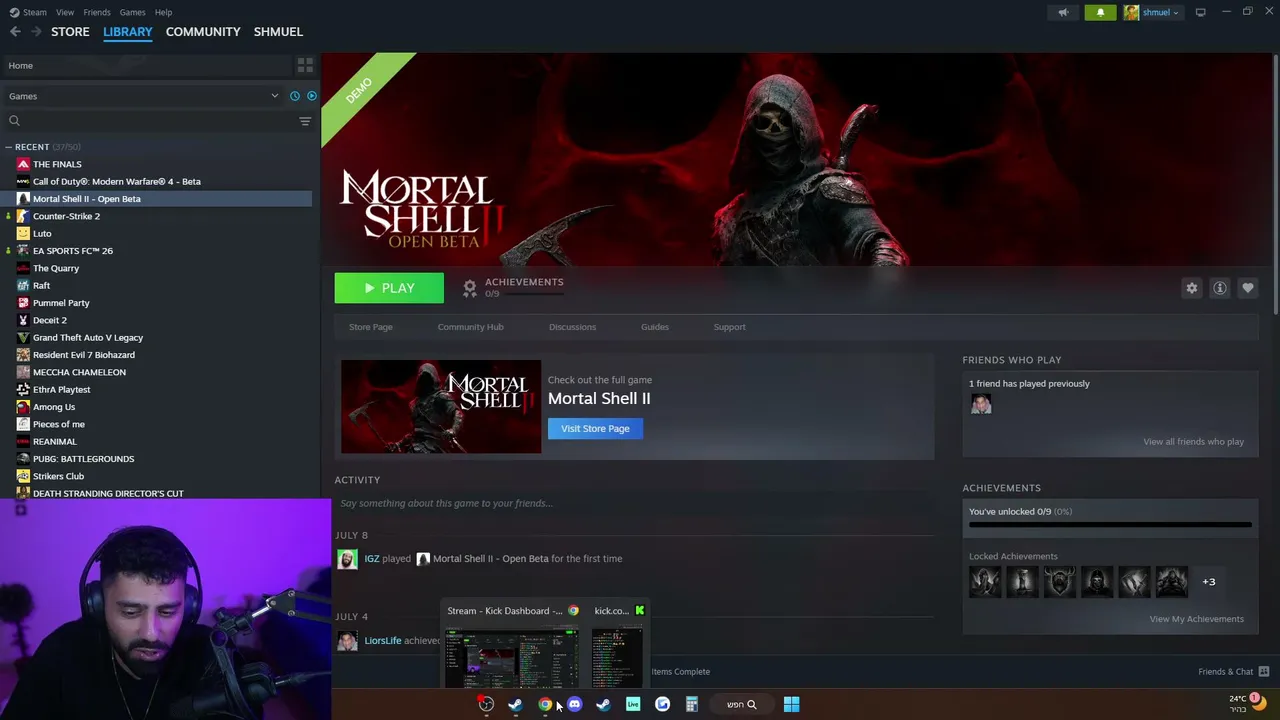Expand the shmuel account dropdown
The height and width of the screenshot is (720, 1280).
pyautogui.click(x=1151, y=12)
